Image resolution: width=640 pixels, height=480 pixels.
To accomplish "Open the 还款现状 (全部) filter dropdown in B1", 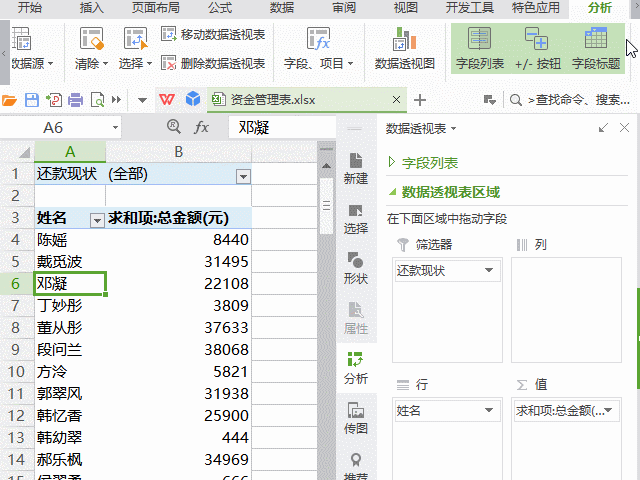I will [243, 176].
